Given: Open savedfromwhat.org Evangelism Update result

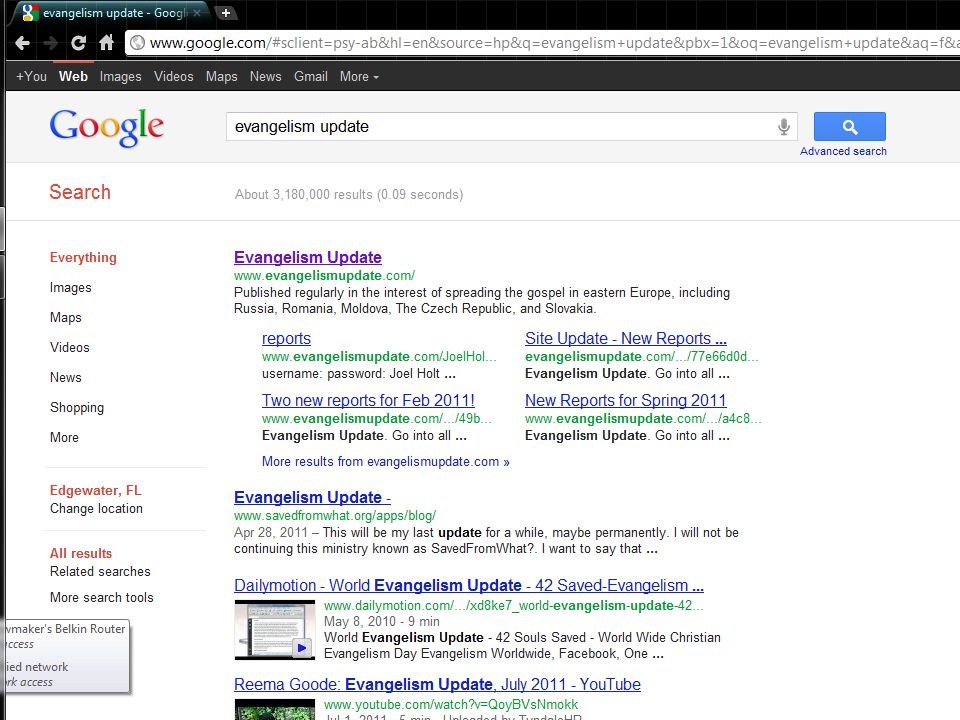Looking at the screenshot, I should [312, 498].
